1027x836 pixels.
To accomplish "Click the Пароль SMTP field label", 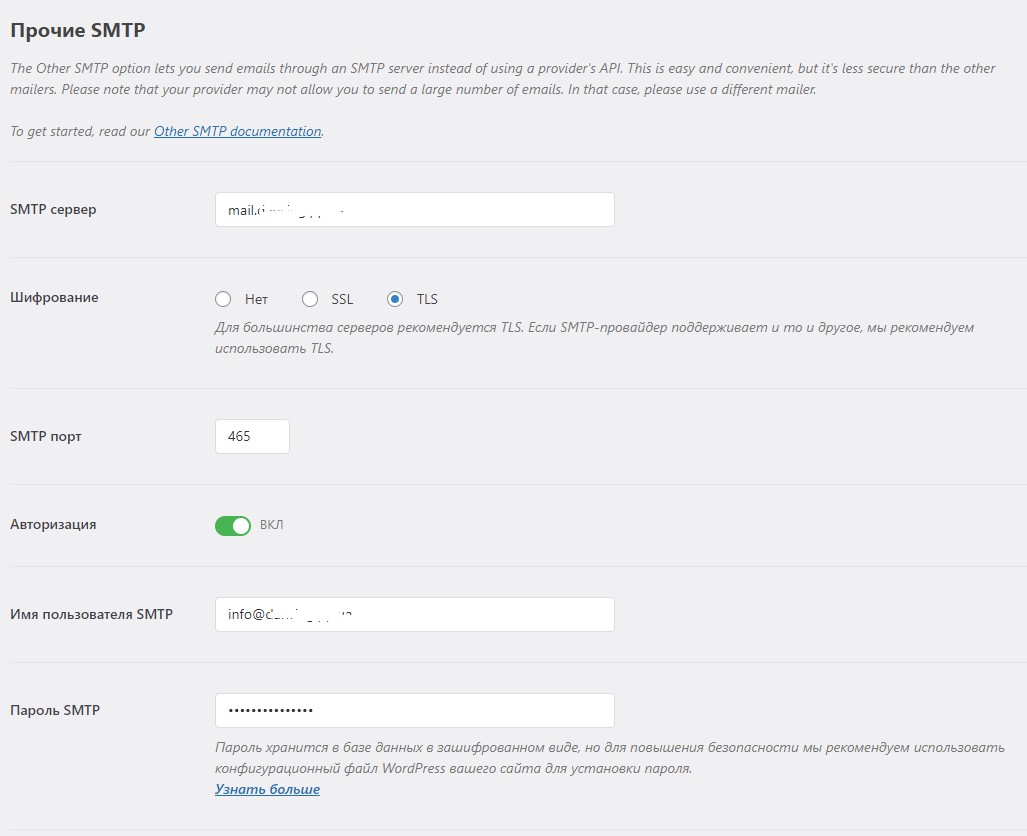I will pyautogui.click(x=55, y=710).
